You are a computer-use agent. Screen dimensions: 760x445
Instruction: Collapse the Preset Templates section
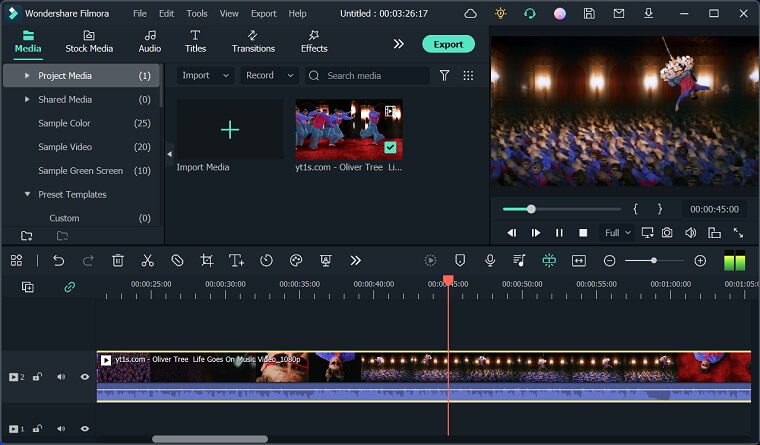(x=27, y=194)
